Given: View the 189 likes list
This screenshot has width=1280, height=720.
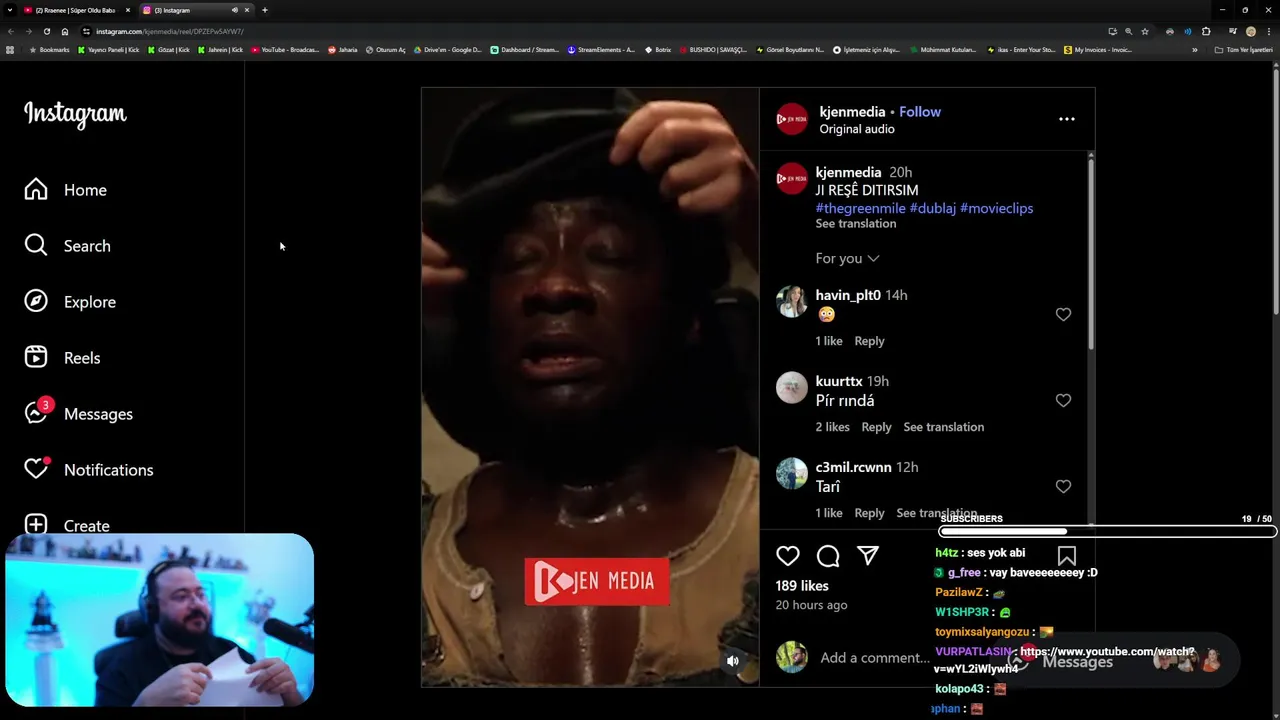Looking at the screenshot, I should (x=802, y=586).
